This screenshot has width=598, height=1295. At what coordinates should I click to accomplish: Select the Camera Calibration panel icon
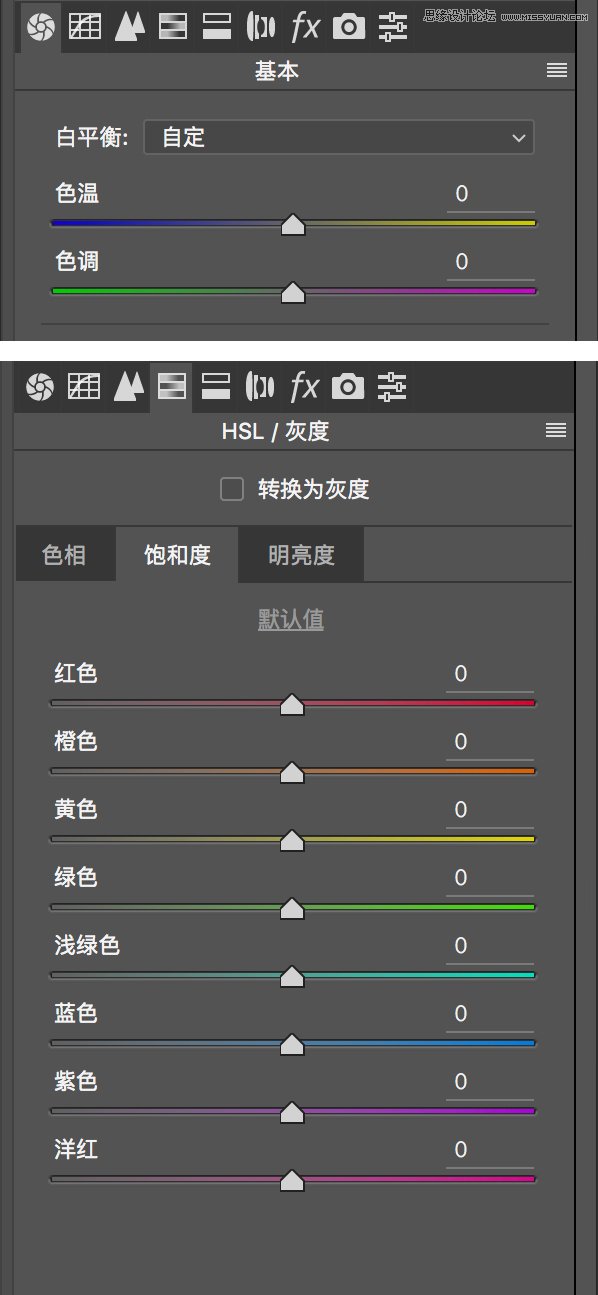[348, 26]
